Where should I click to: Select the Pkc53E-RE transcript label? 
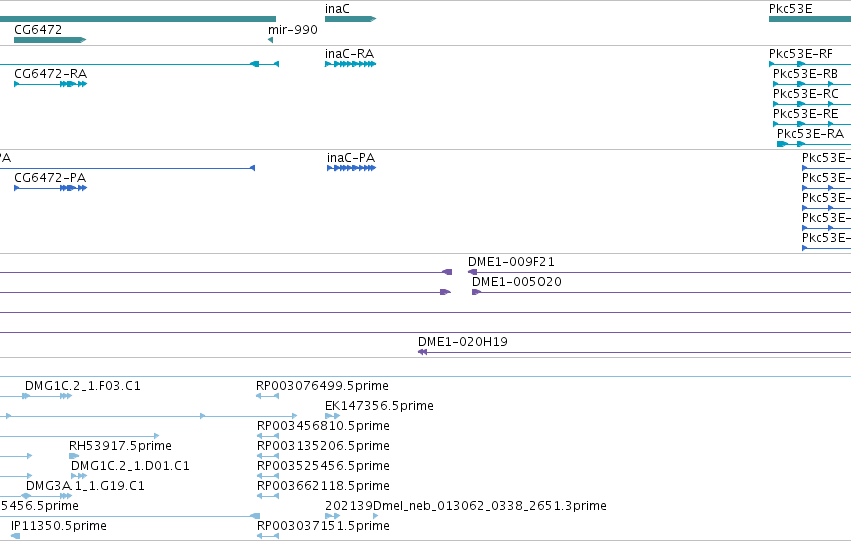[x=805, y=114]
